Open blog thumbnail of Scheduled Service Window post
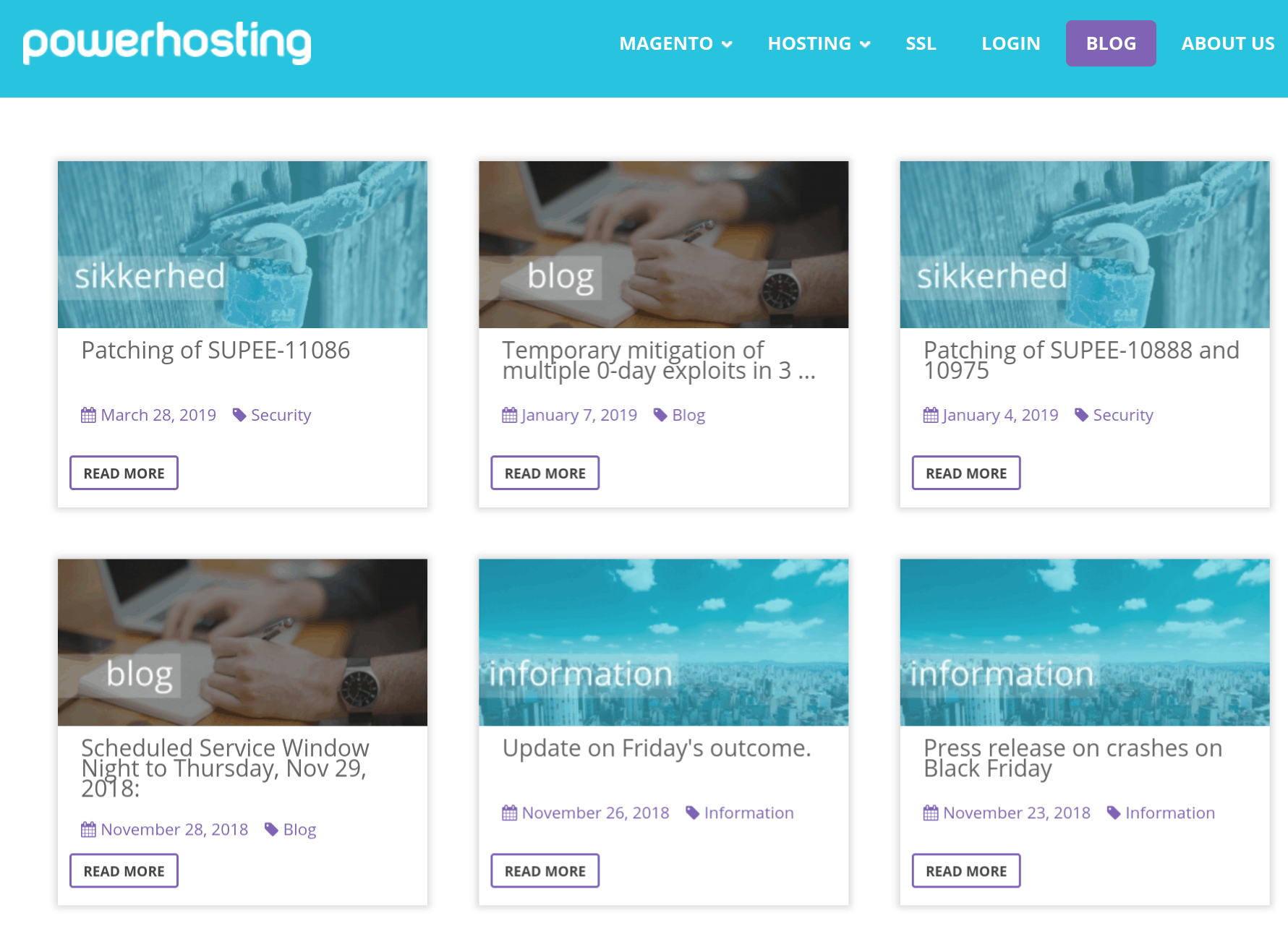The image size is (1288, 926). pos(242,642)
